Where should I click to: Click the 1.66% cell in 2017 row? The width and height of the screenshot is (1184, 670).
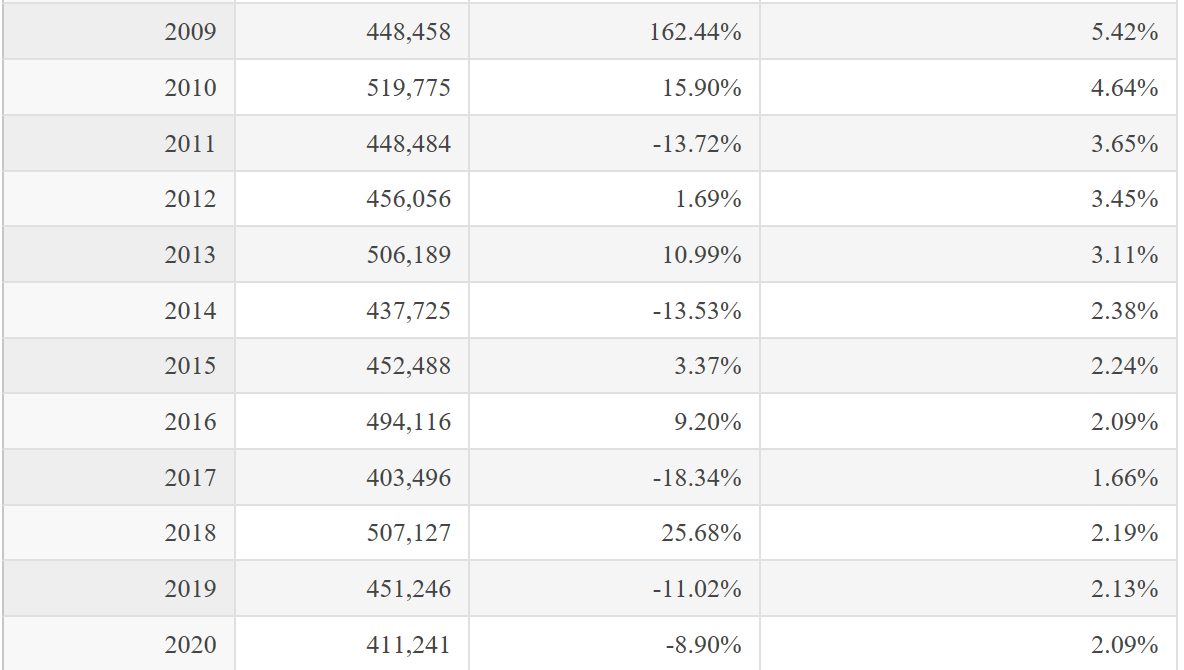(x=968, y=477)
